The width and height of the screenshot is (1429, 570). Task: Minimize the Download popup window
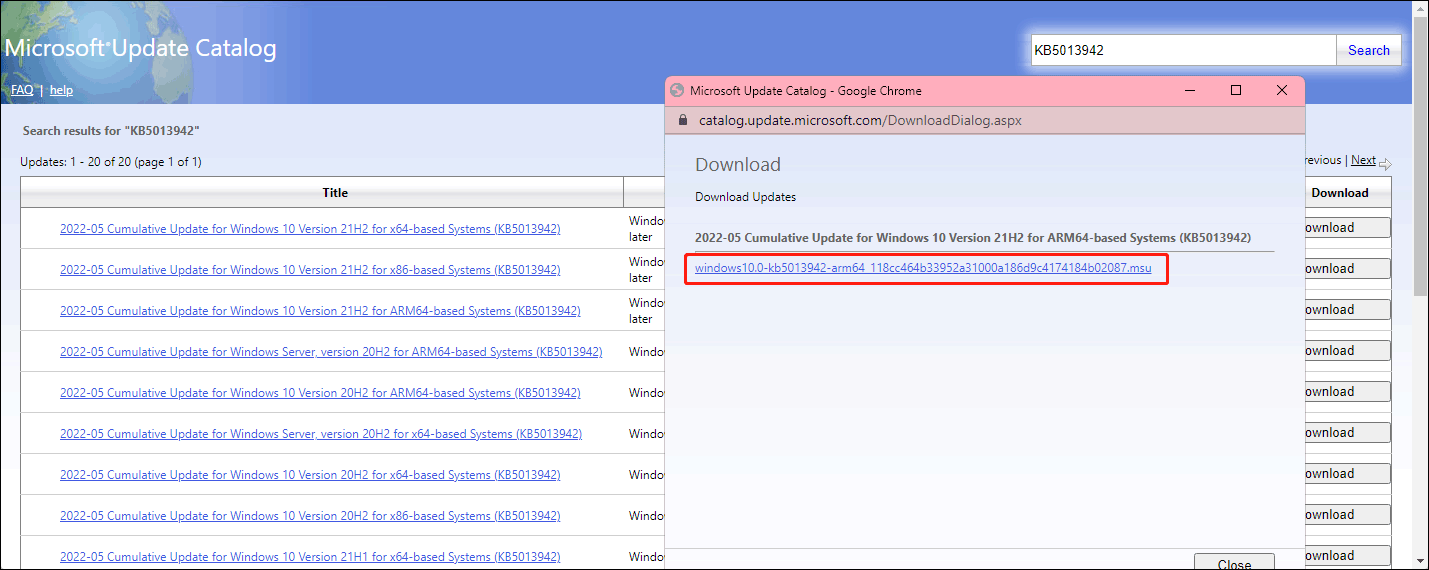(x=1190, y=90)
